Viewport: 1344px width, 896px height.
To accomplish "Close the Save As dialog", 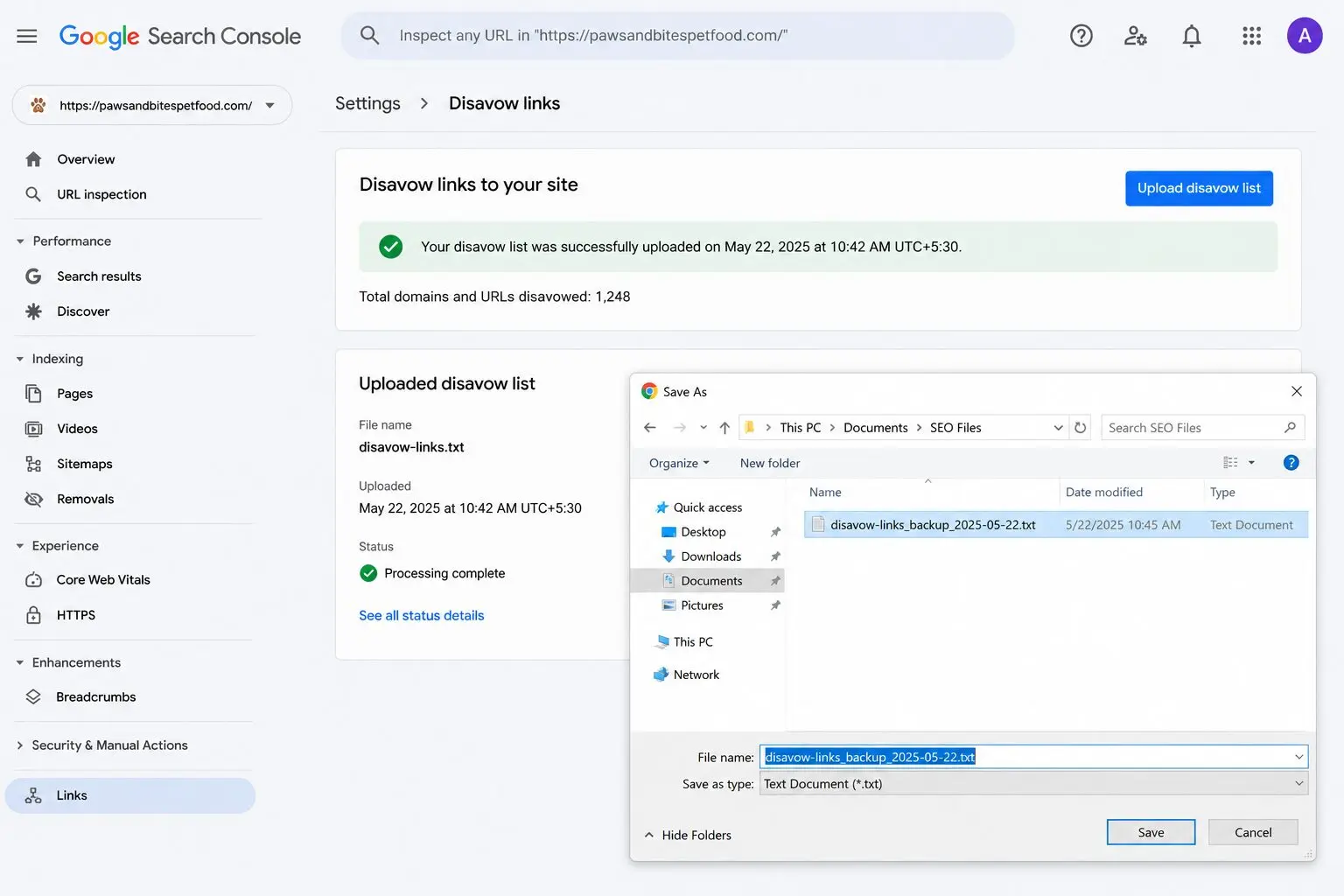I will click(1297, 391).
